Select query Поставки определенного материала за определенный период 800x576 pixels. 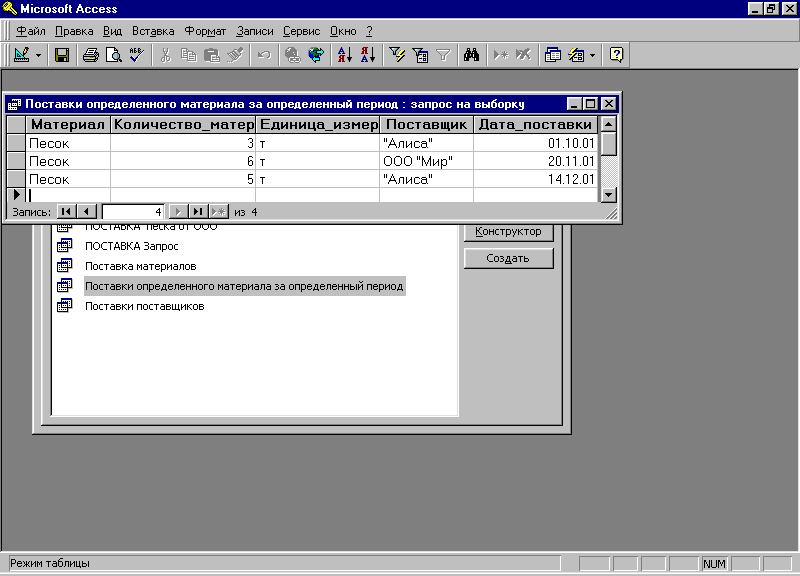coord(244,286)
